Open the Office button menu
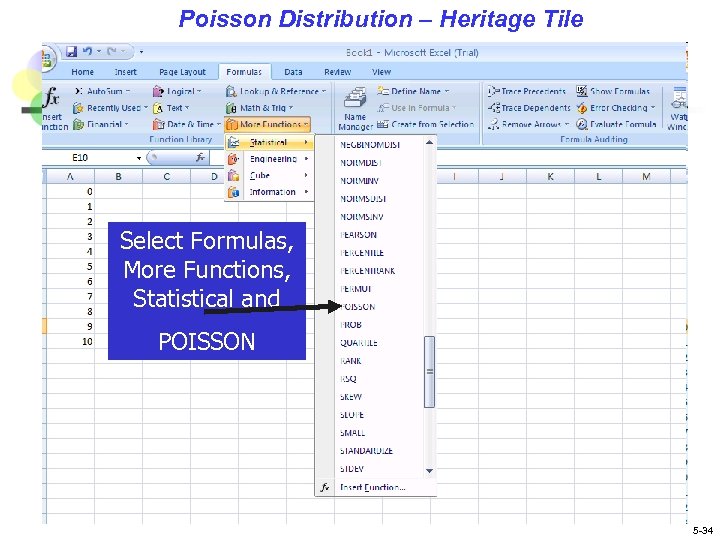 pyautogui.click(x=48, y=59)
